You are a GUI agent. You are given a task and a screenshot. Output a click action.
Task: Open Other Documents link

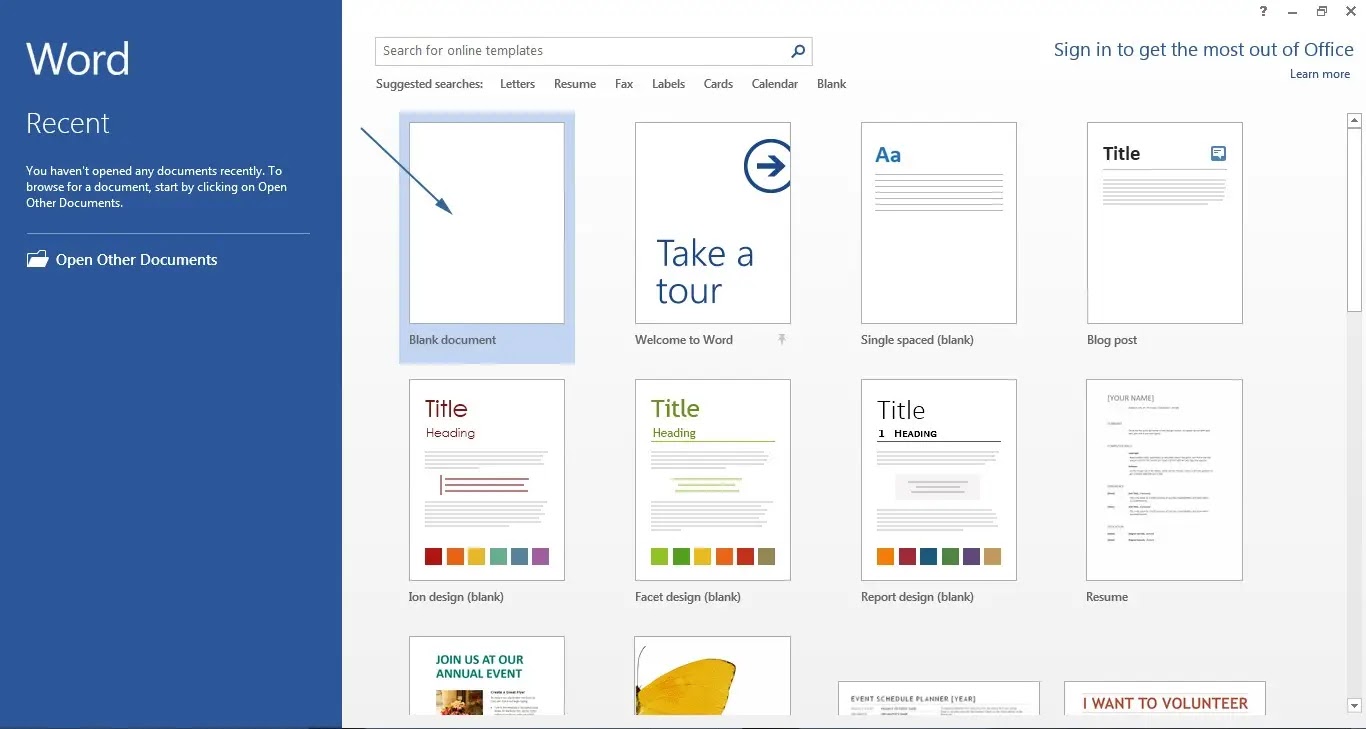(x=136, y=260)
